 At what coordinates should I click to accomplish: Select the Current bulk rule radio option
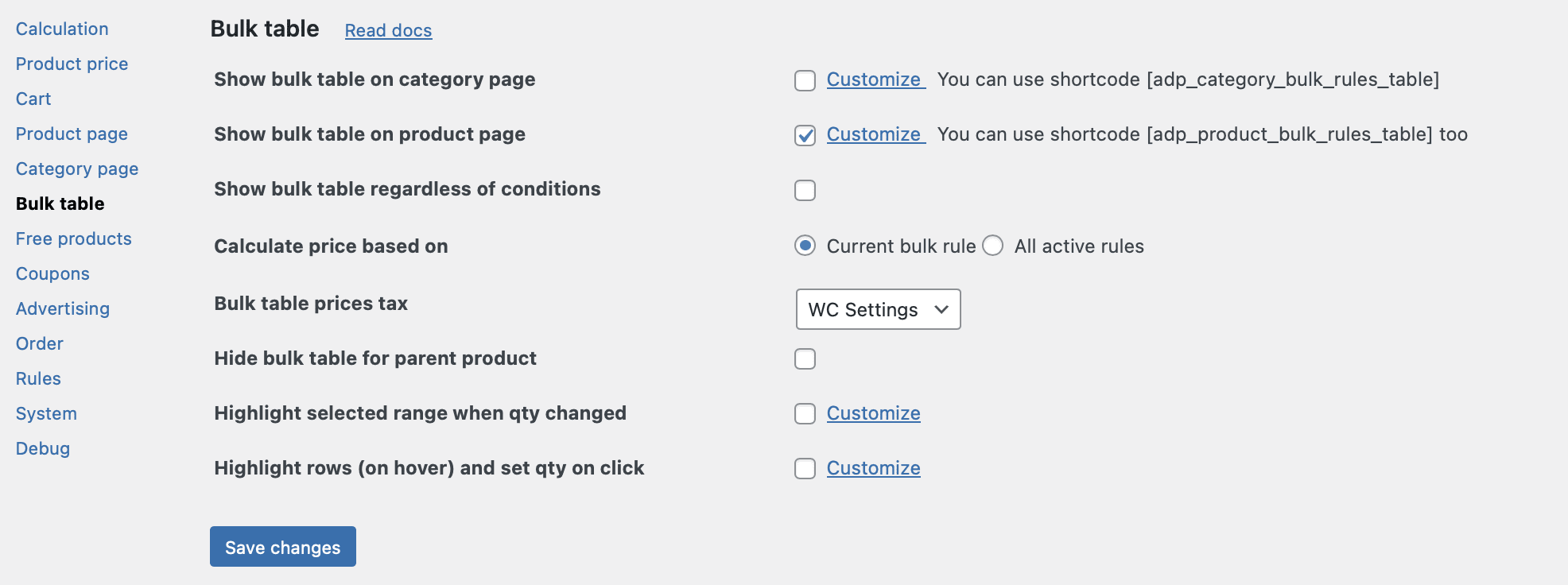[x=805, y=246]
